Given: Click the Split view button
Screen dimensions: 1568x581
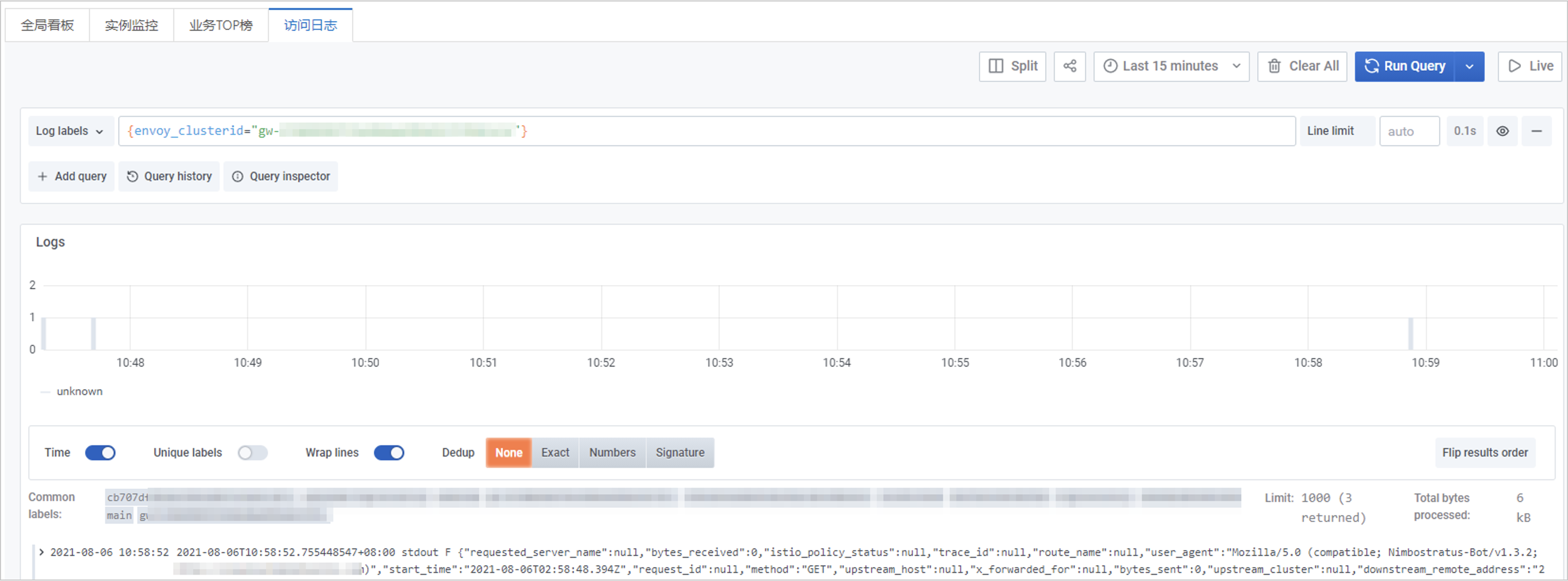Looking at the screenshot, I should [x=1012, y=66].
